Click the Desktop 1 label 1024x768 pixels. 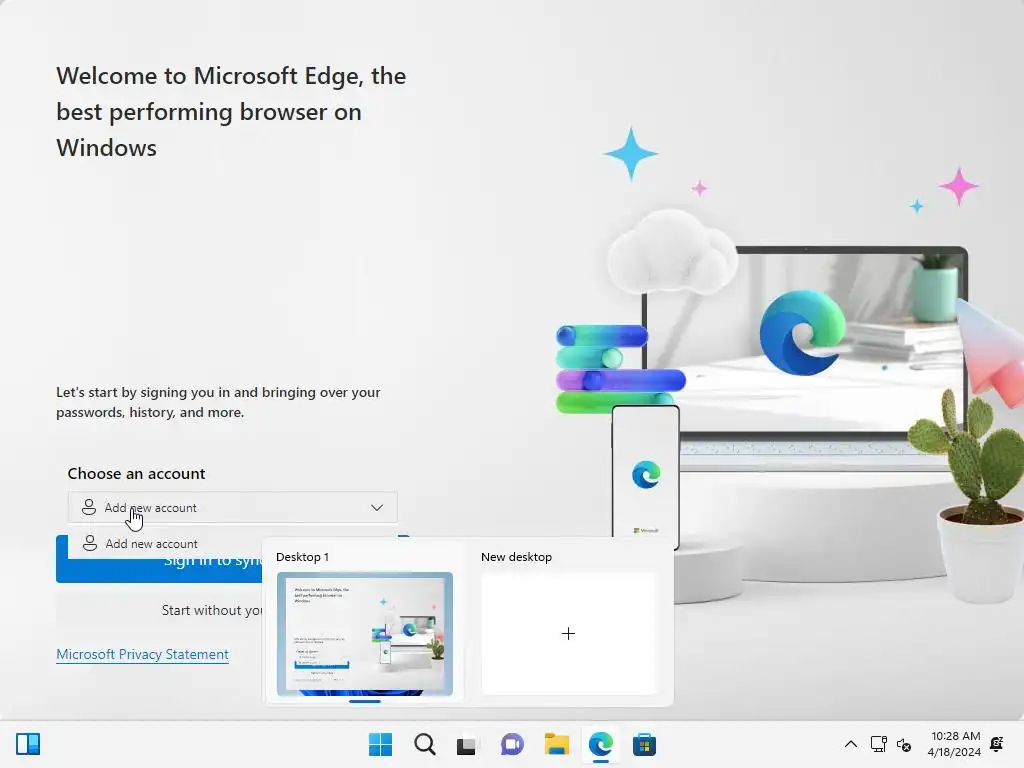[x=302, y=557]
